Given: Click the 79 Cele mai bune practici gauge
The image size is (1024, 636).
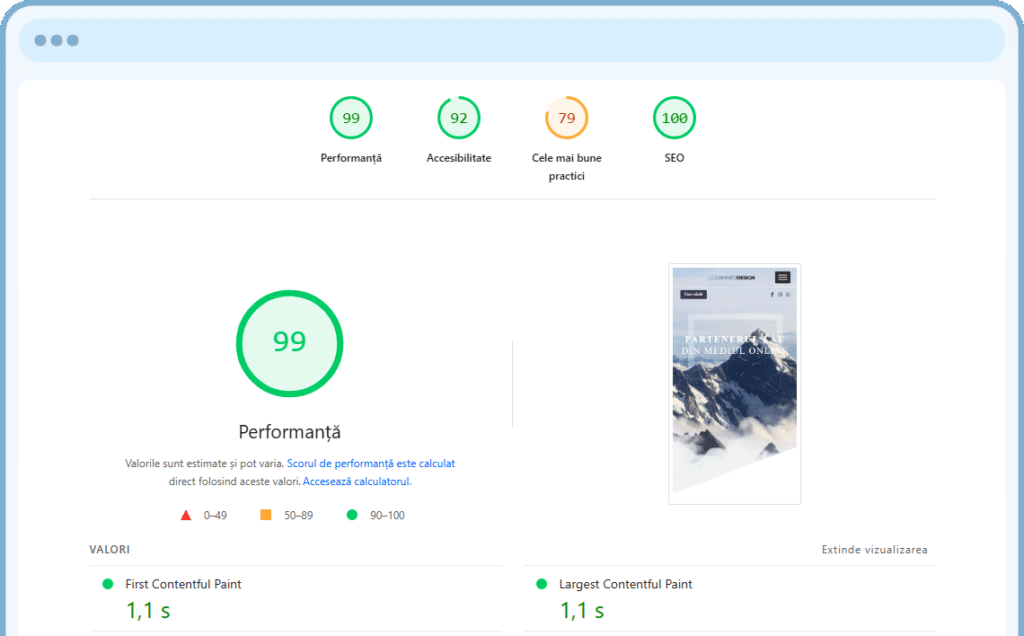Looking at the screenshot, I should coord(566,118).
